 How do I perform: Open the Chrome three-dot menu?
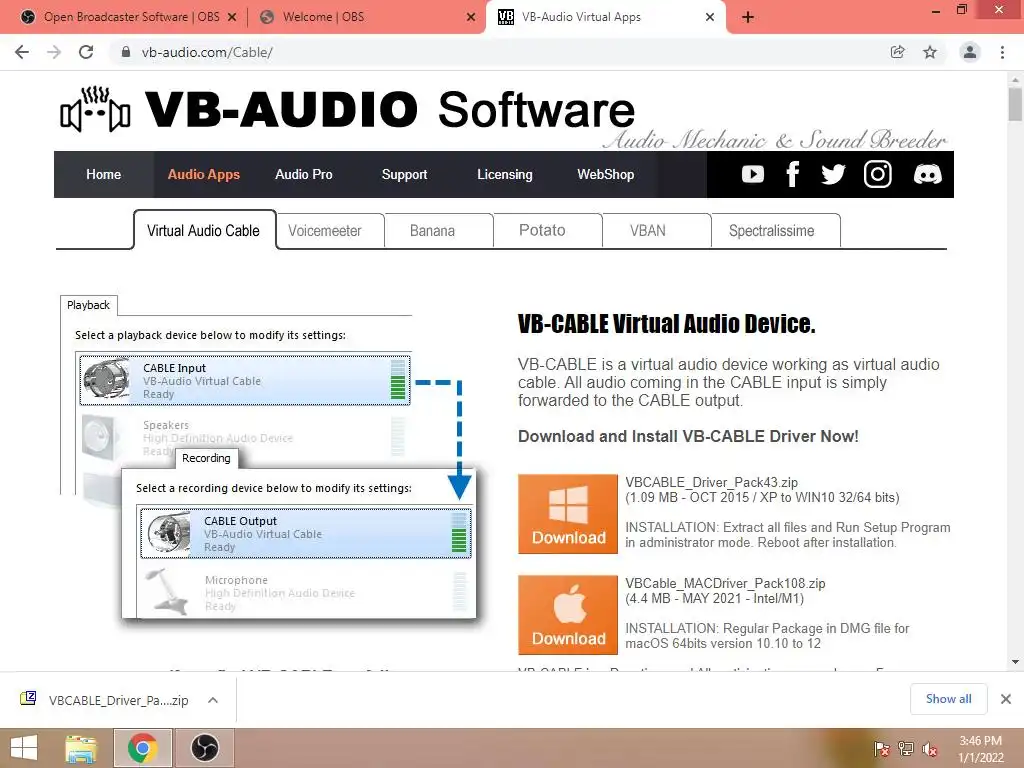click(1002, 52)
